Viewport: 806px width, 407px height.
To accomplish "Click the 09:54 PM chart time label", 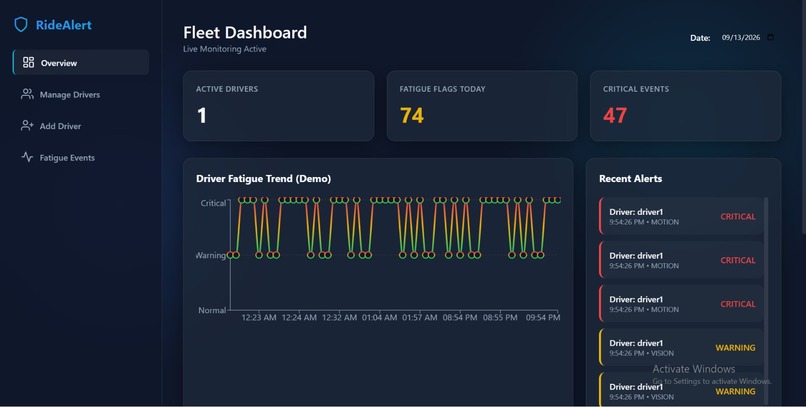I will pos(543,318).
